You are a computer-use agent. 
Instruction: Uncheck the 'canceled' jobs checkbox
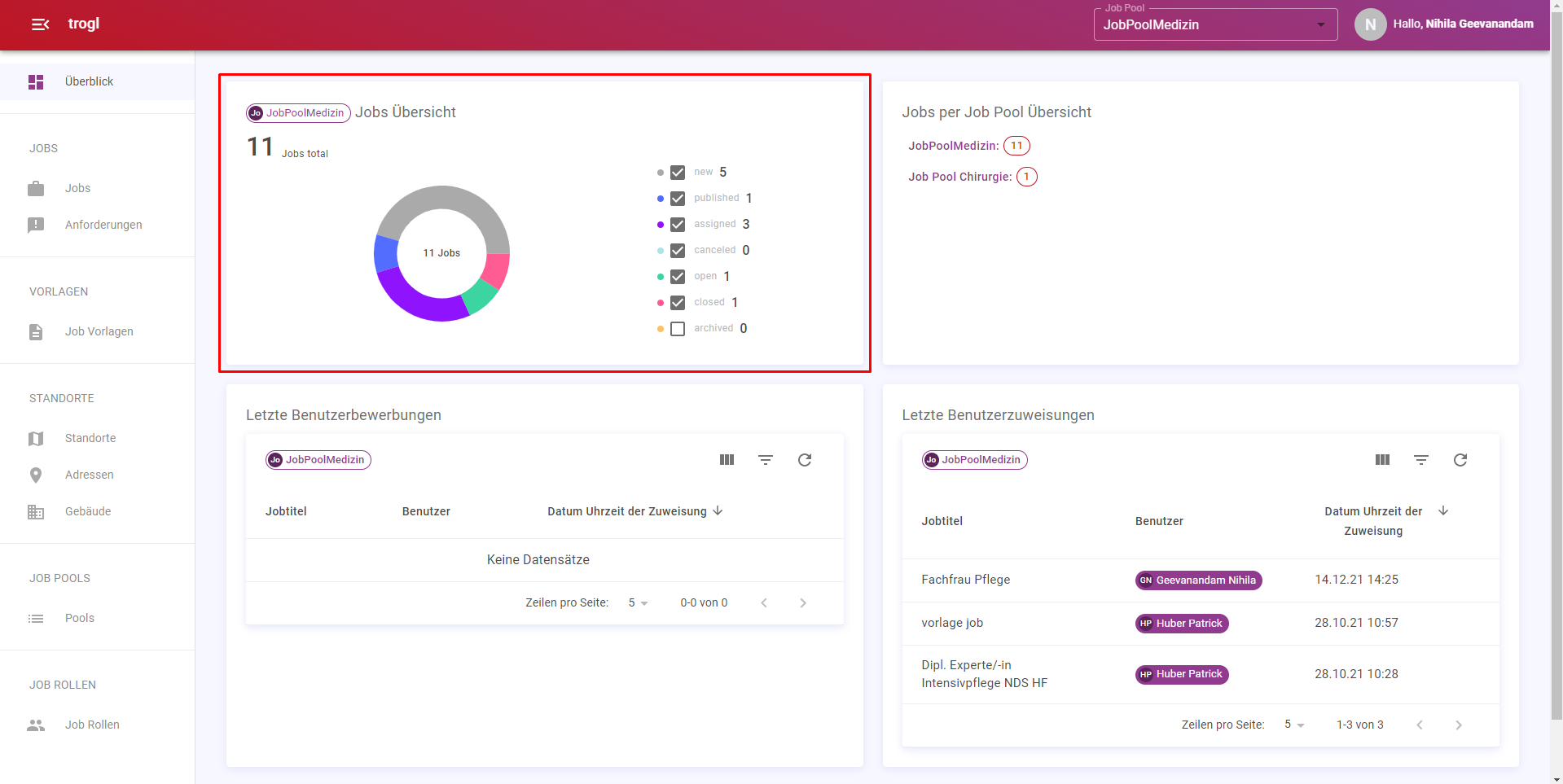click(678, 251)
